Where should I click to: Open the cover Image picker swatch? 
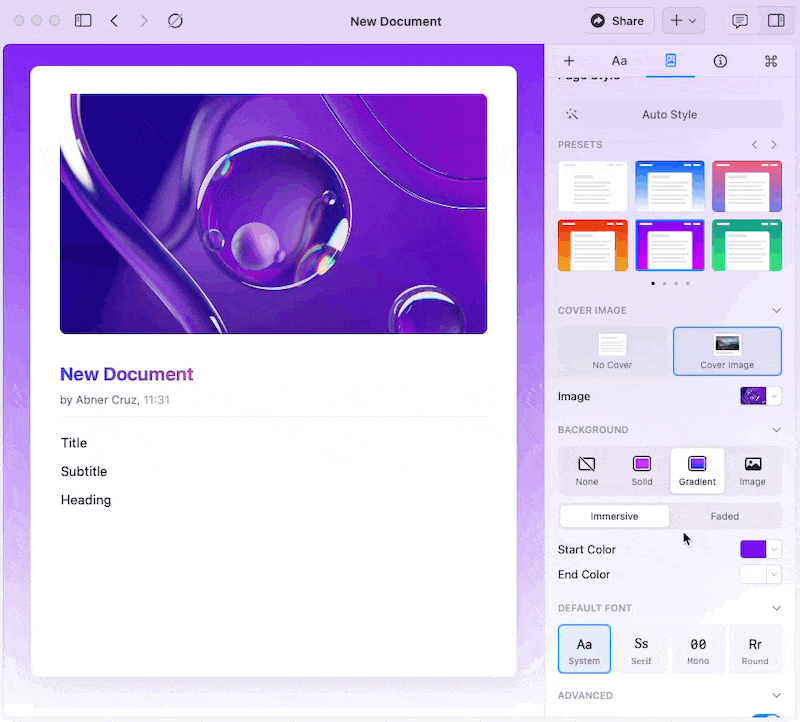pos(753,396)
